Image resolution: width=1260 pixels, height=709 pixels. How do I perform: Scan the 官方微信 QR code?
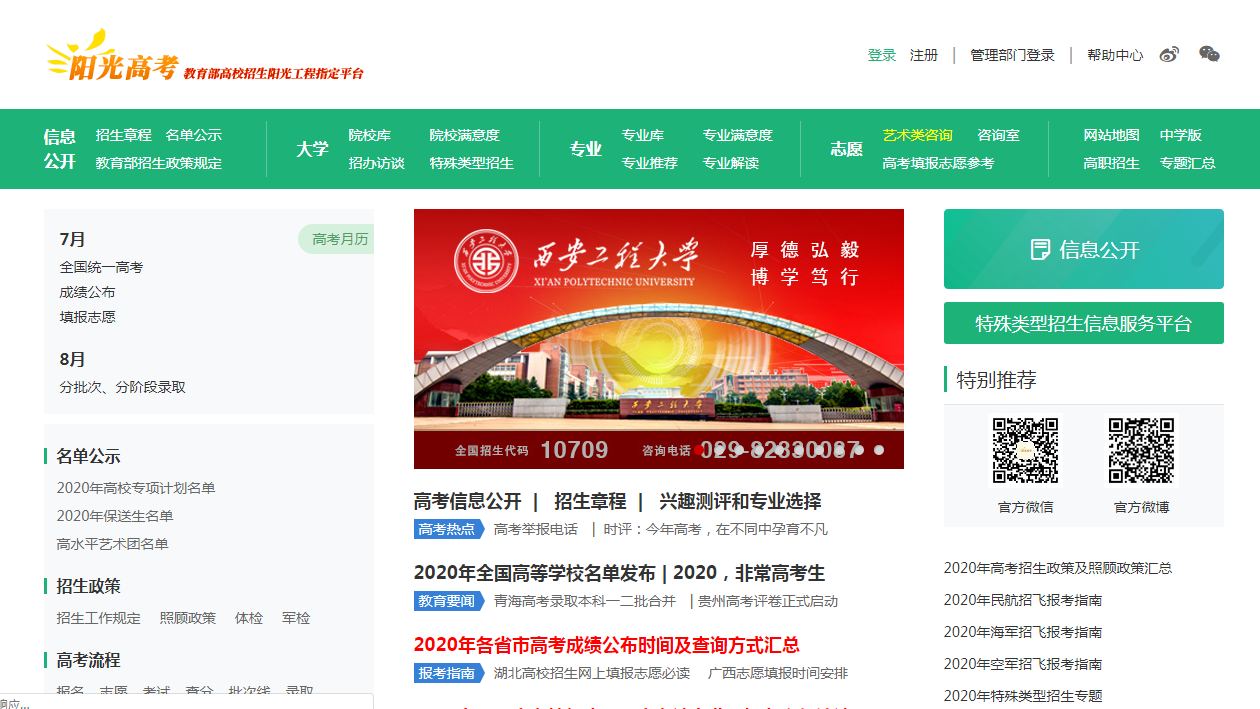tap(1025, 451)
